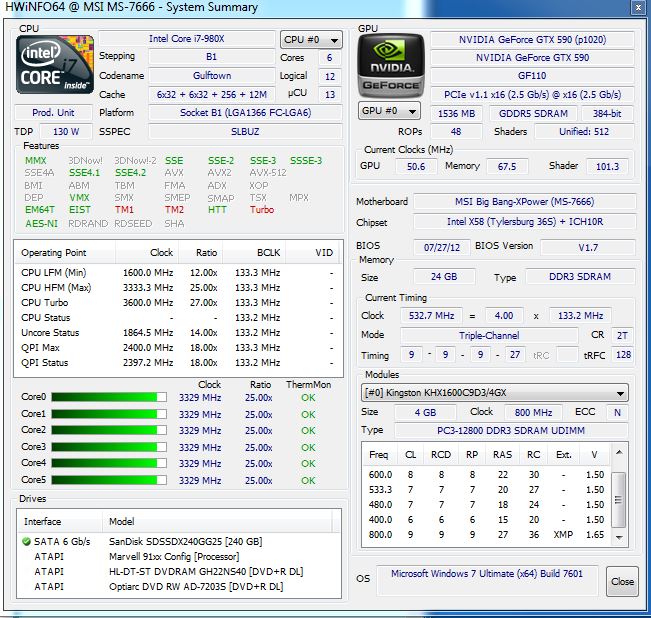
Task: Click the BIOS date 07/27/12 field
Action: pyautogui.click(x=442, y=247)
